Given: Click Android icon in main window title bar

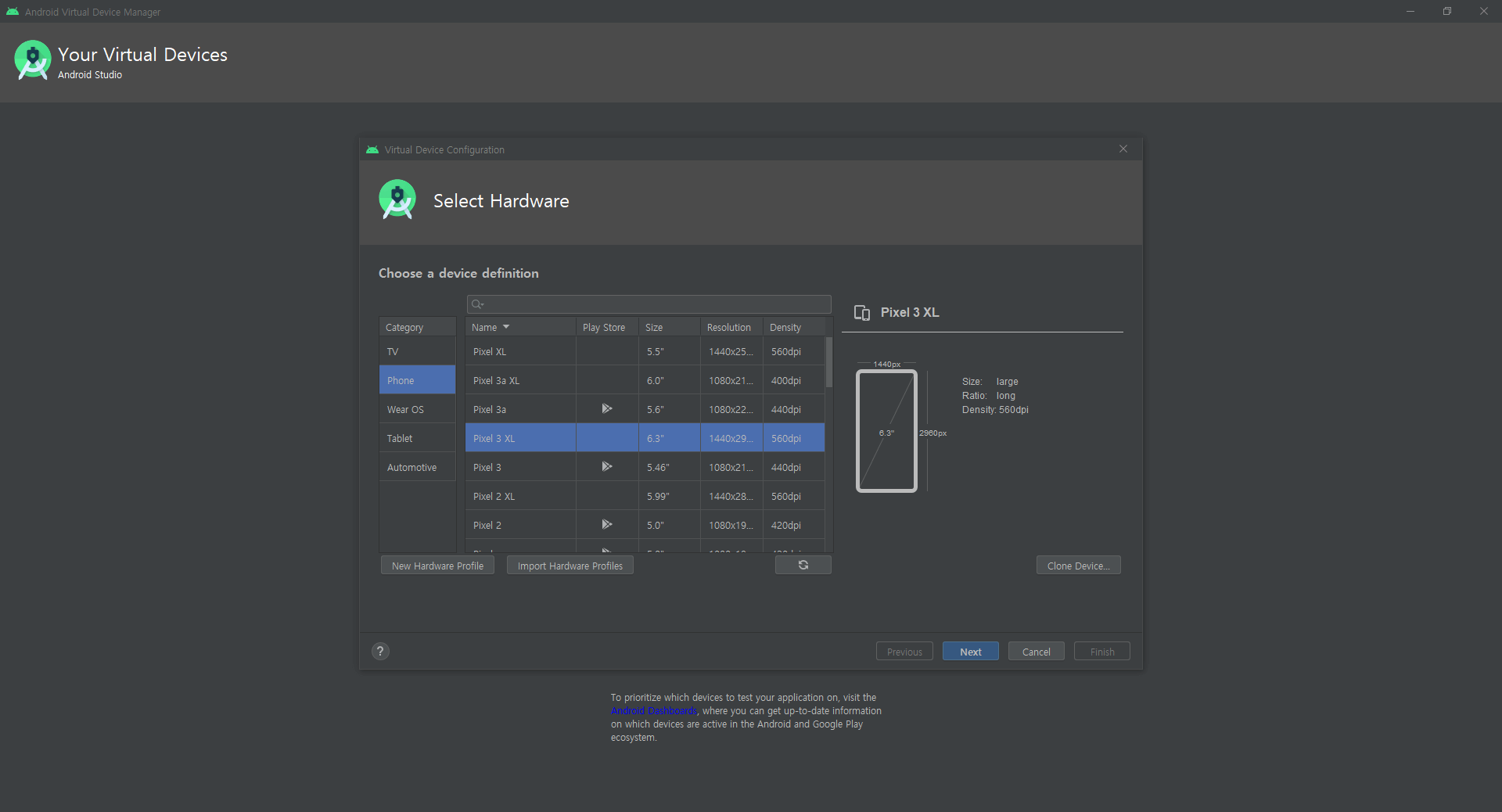Looking at the screenshot, I should pos(13,12).
